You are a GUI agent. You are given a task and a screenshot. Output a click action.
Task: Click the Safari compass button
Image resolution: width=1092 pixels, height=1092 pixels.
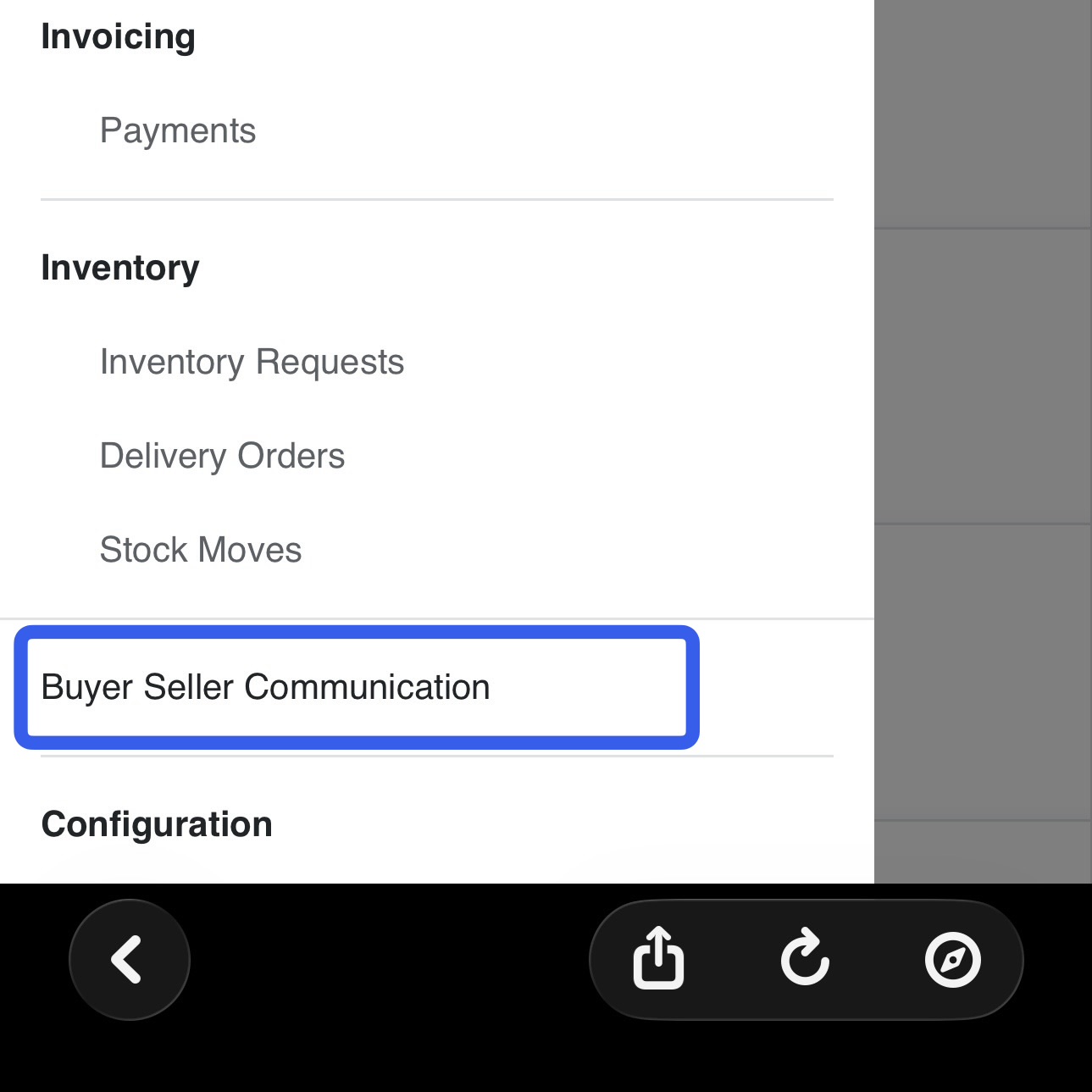[952, 959]
